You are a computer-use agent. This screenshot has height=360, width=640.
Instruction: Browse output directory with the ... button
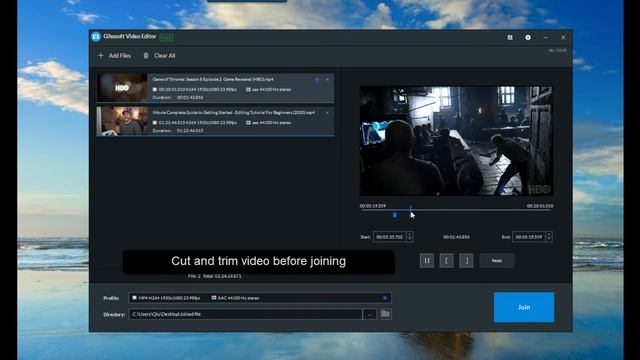click(x=369, y=314)
